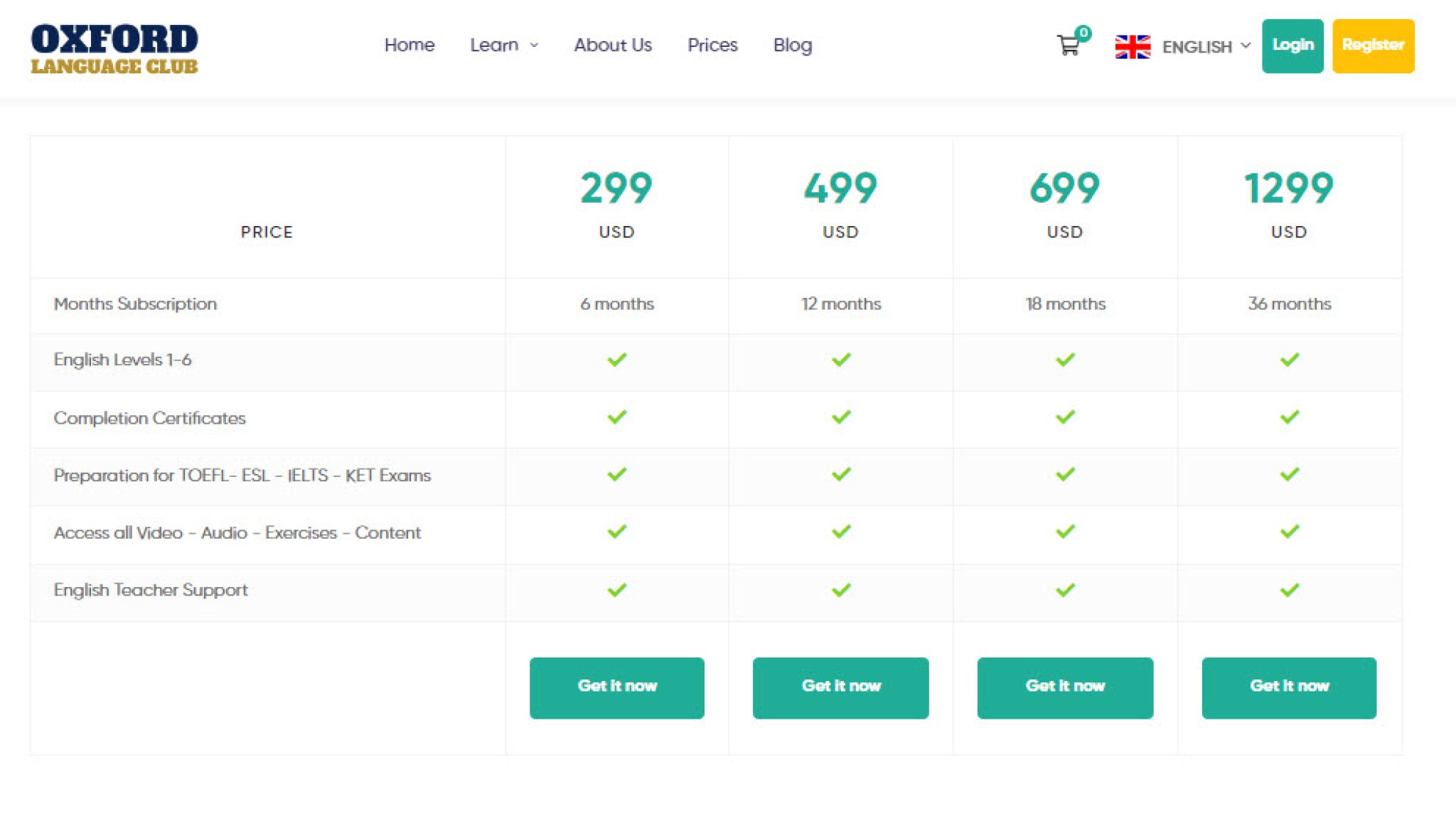The height and width of the screenshot is (816, 1456).
Task: Click TOEFL preparation checkmark under 699 plan
Action: [x=1065, y=474]
